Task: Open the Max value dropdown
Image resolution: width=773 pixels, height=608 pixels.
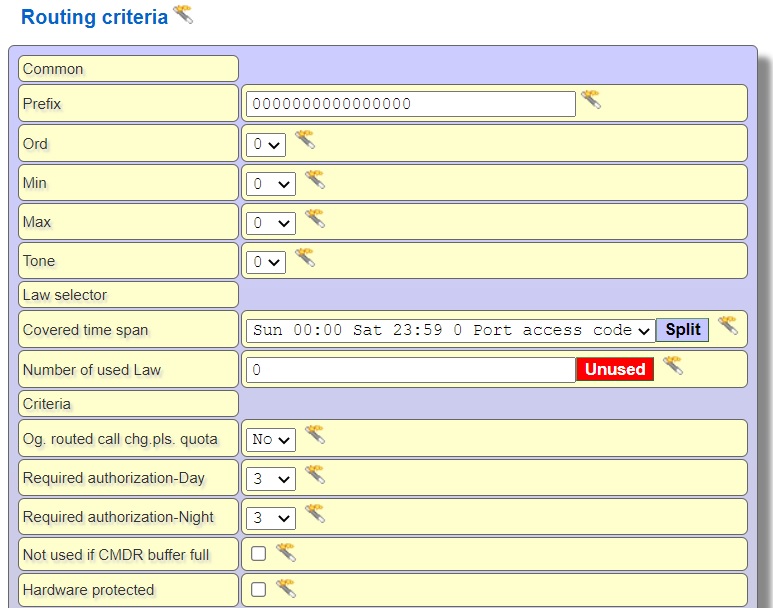Action: coord(271,223)
